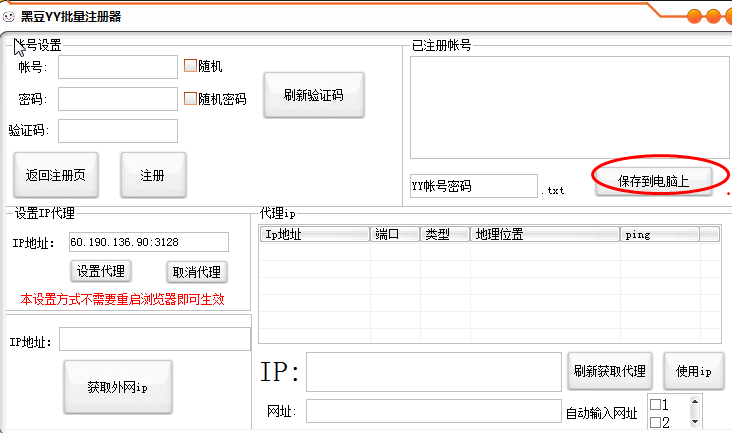732x433 pixels.
Task: Click the account (帐号) input field
Action: 118,67
